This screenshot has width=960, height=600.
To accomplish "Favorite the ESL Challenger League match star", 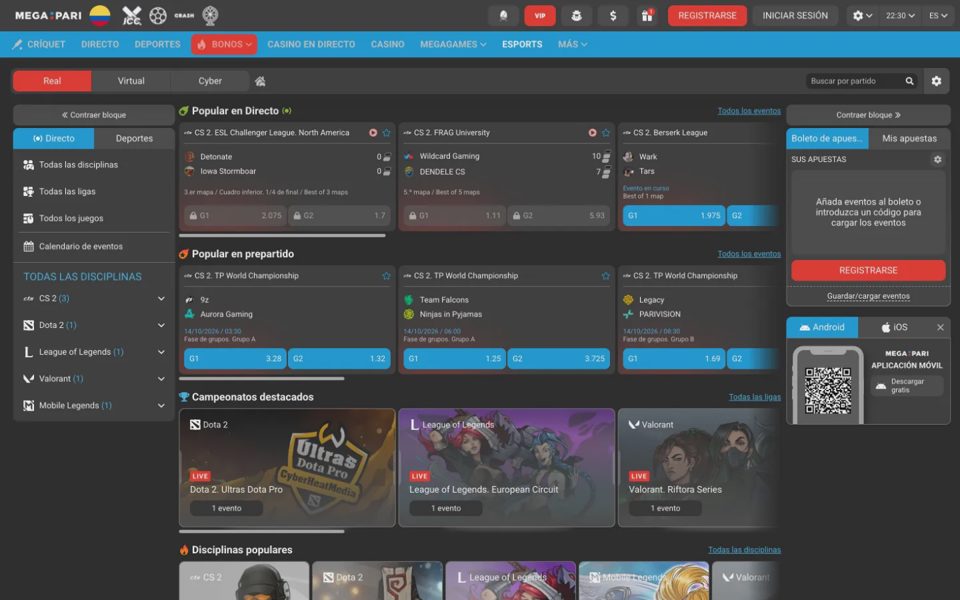I will [386, 133].
